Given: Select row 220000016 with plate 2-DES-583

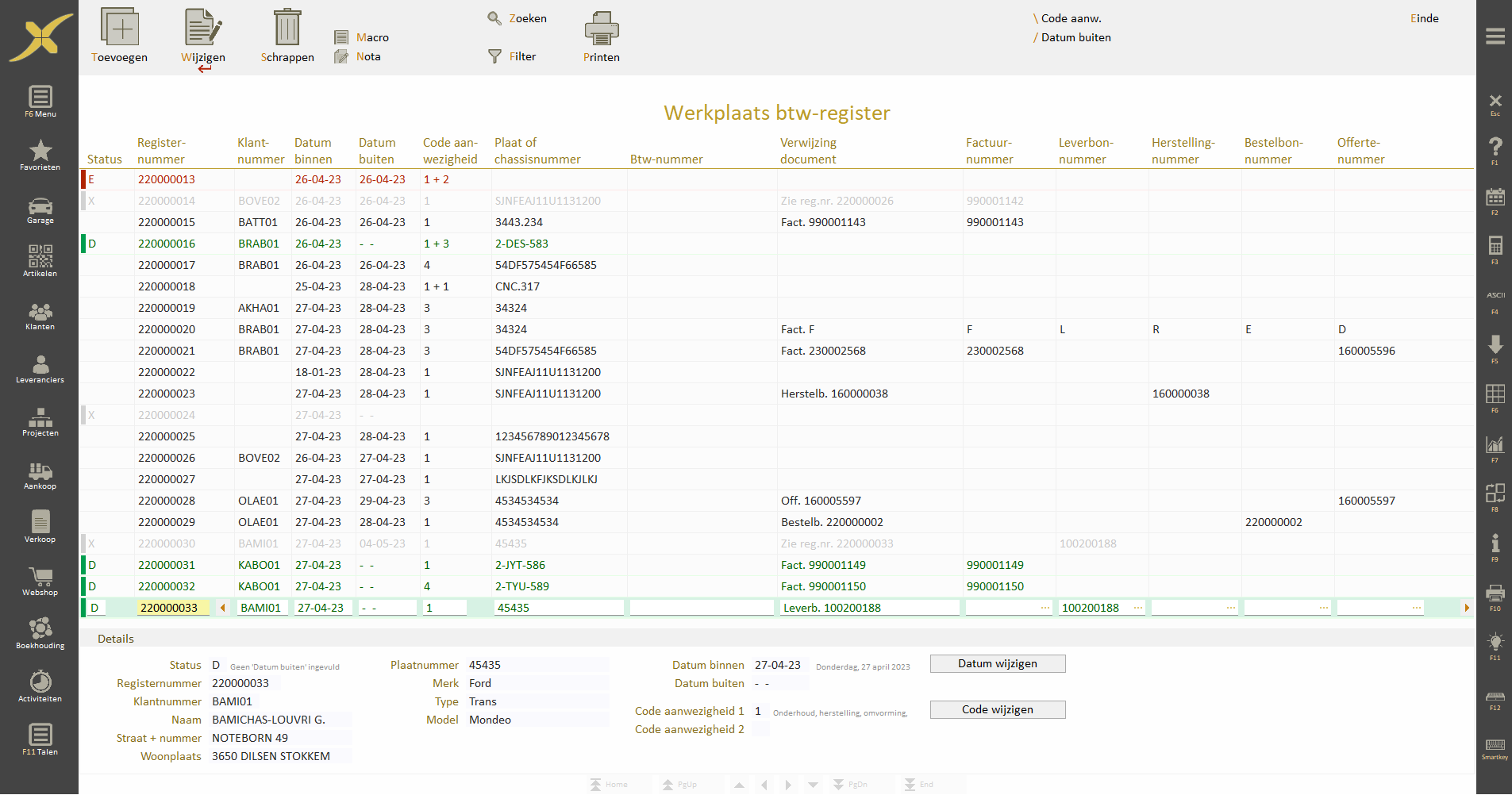Looking at the screenshot, I should coord(776,244).
